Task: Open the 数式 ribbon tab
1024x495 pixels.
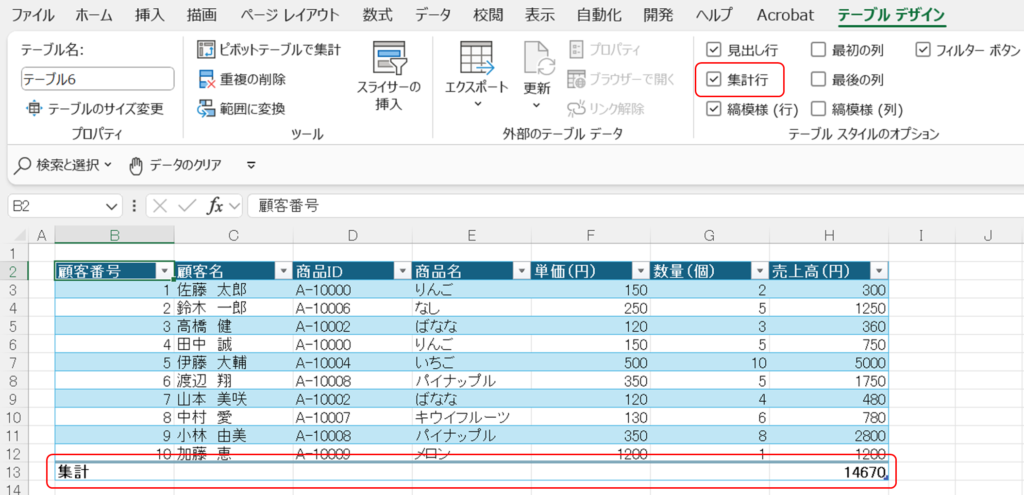Action: click(377, 15)
